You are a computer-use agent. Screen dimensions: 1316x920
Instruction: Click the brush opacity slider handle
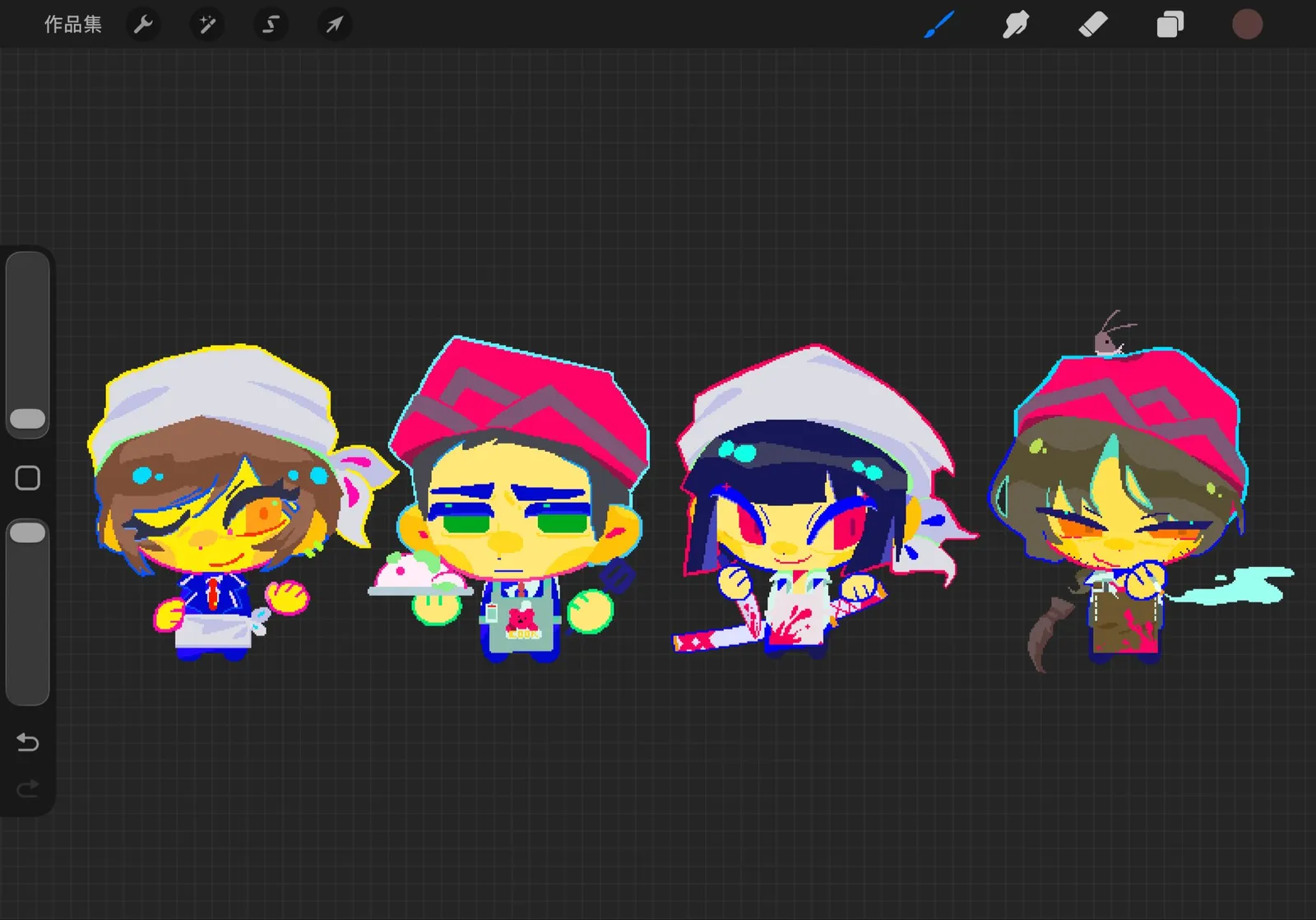coord(28,532)
